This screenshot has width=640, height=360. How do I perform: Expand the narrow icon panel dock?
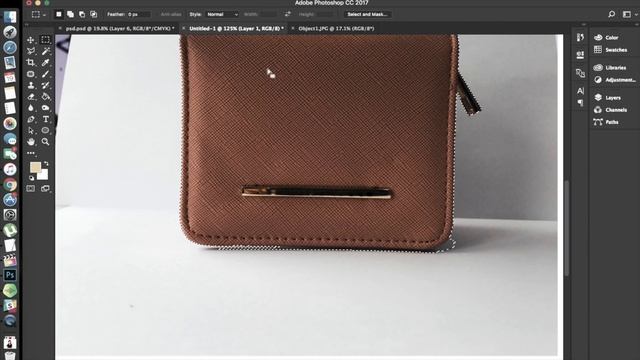584,25
